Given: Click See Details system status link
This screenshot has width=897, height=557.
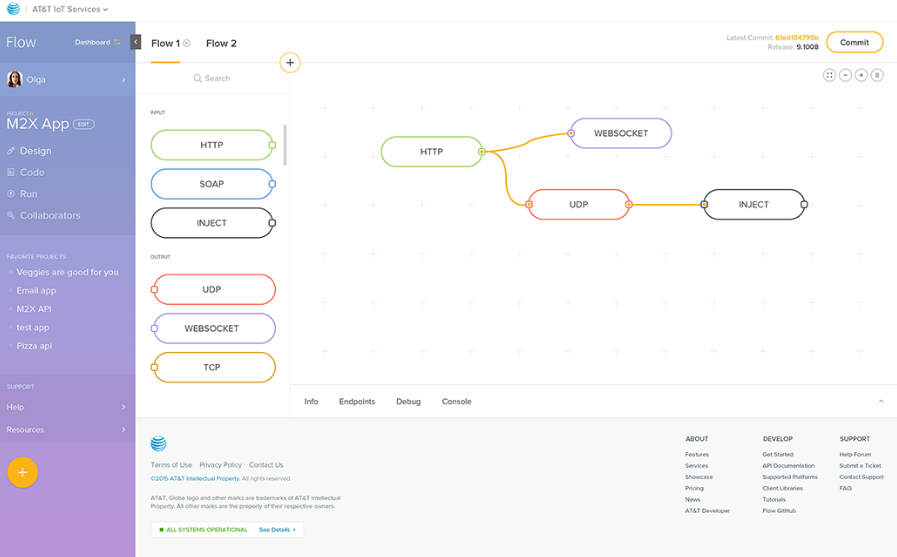Looking at the screenshot, I should (277, 530).
